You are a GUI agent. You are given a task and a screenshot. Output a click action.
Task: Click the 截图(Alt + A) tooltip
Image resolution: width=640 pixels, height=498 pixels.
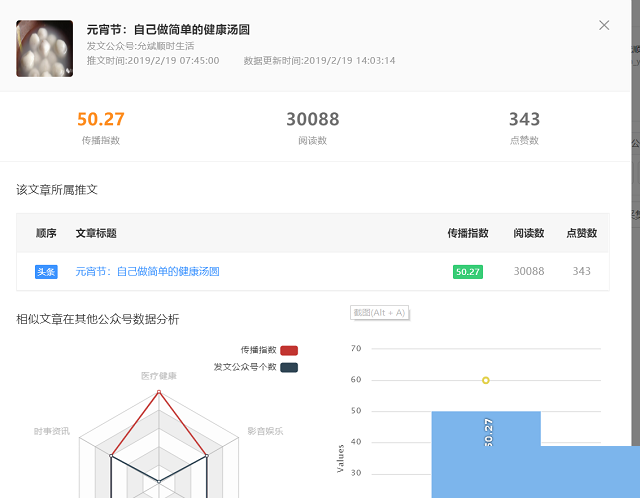click(380, 313)
